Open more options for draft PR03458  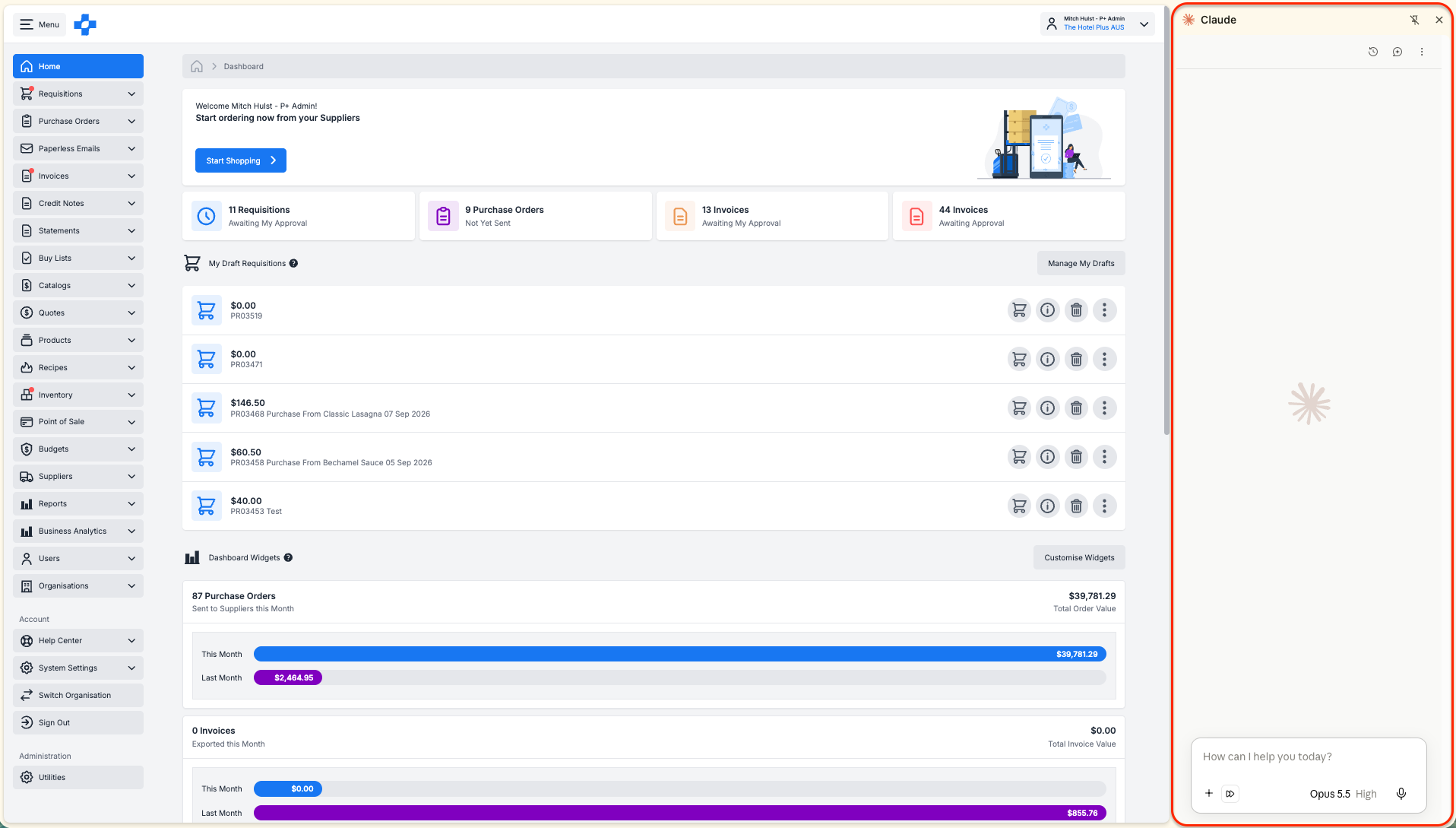[1104, 457]
